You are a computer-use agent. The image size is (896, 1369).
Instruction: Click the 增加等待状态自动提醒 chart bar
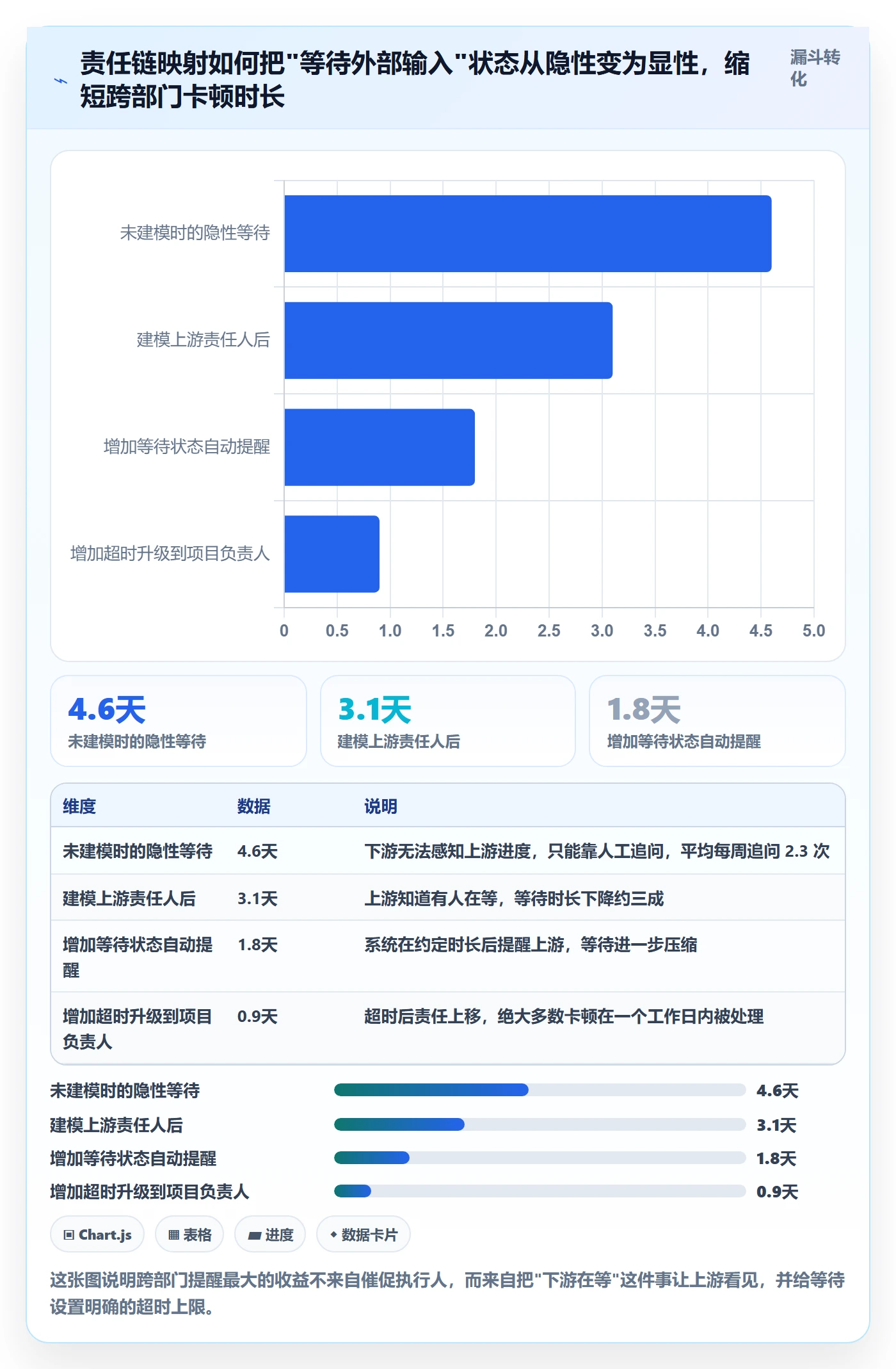[380, 447]
